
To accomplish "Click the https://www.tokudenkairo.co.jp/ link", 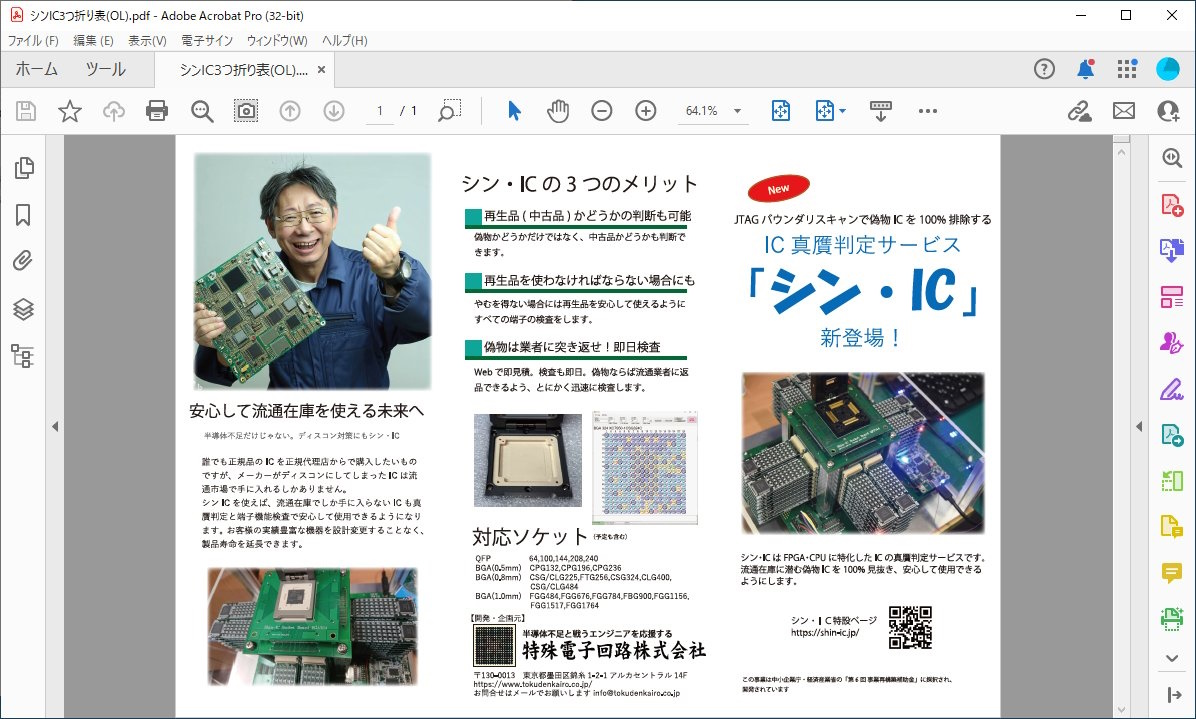I will [532, 684].
